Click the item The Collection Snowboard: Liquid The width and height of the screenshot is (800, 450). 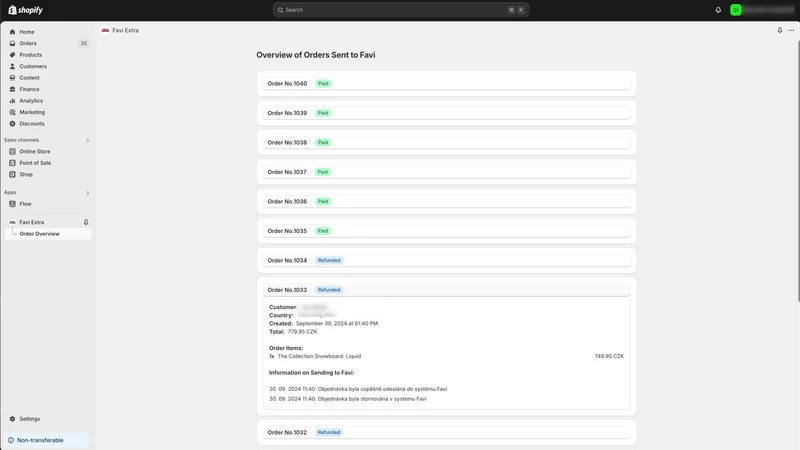pyautogui.click(x=319, y=356)
